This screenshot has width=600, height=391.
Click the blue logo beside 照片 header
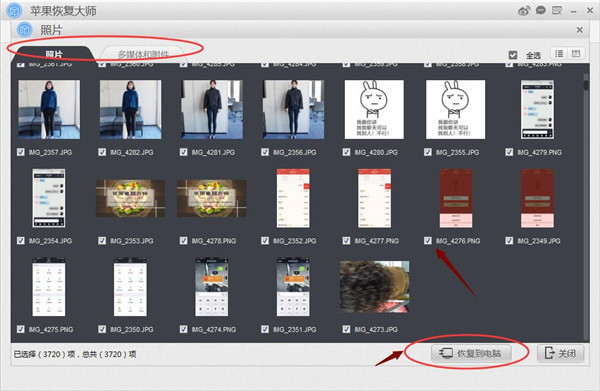pyautogui.click(x=24, y=29)
